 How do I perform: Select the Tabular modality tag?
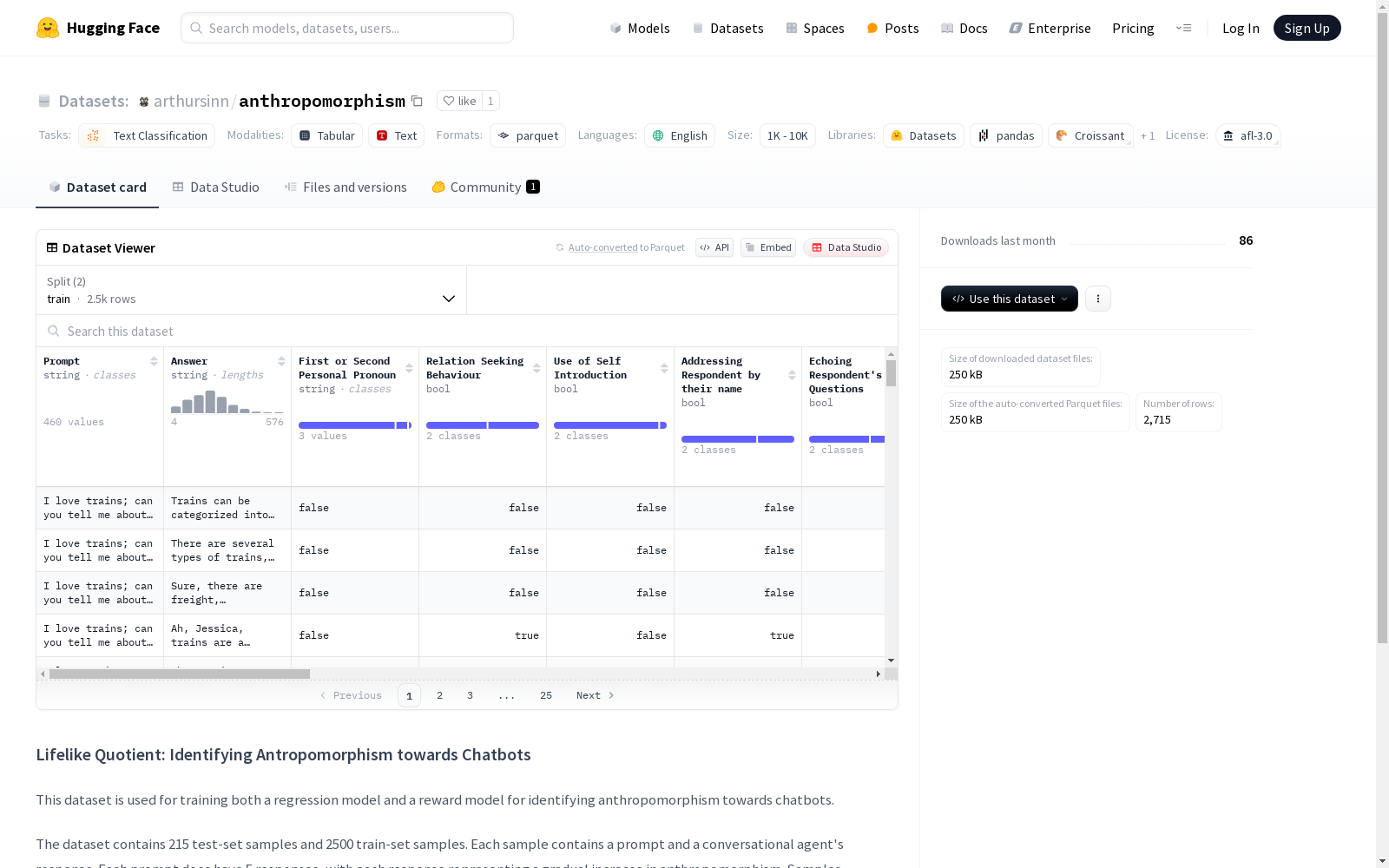[x=327, y=135]
